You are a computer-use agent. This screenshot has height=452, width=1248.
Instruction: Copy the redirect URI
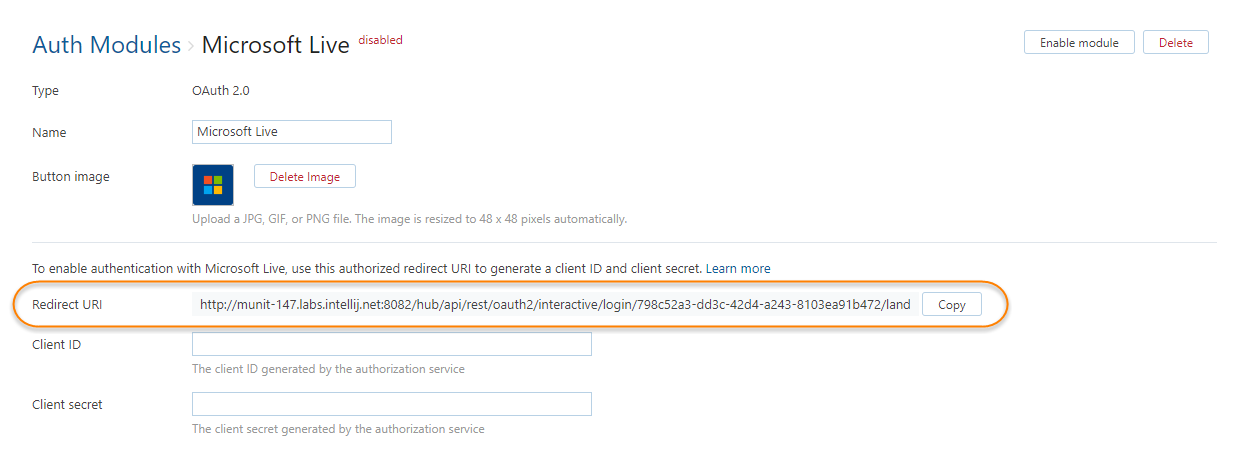click(x=951, y=305)
